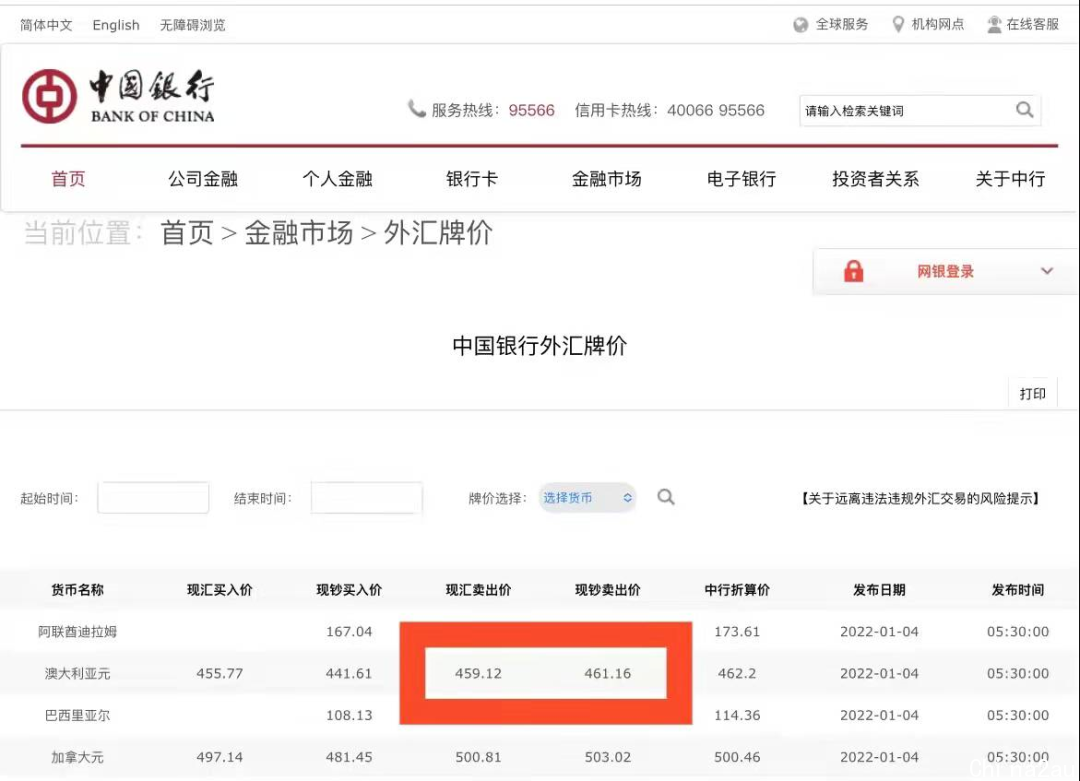Screen dimensions: 1080x781
Task: Select the 澳大利亚元 currency row name
Action: [77, 674]
